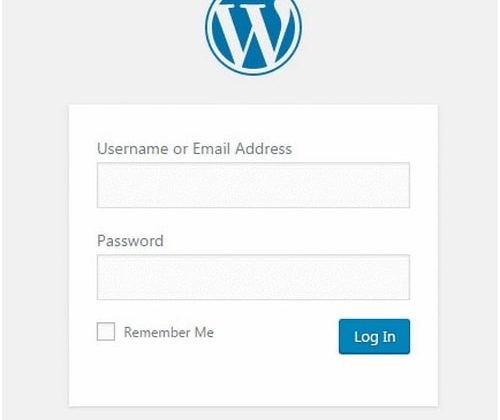
Task: Activate the password entry field
Action: [x=253, y=277]
